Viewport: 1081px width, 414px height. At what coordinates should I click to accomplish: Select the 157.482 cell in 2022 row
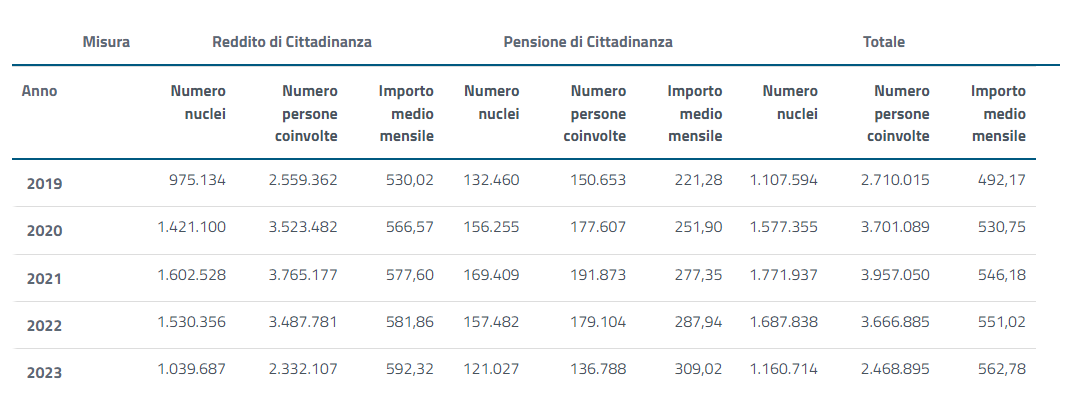click(492, 322)
